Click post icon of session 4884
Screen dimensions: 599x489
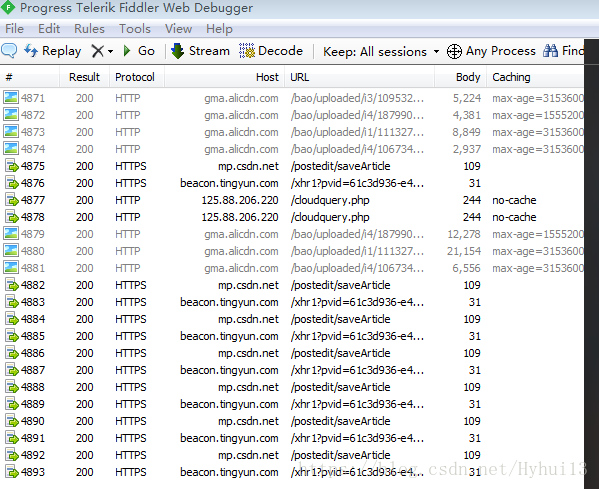[12, 319]
